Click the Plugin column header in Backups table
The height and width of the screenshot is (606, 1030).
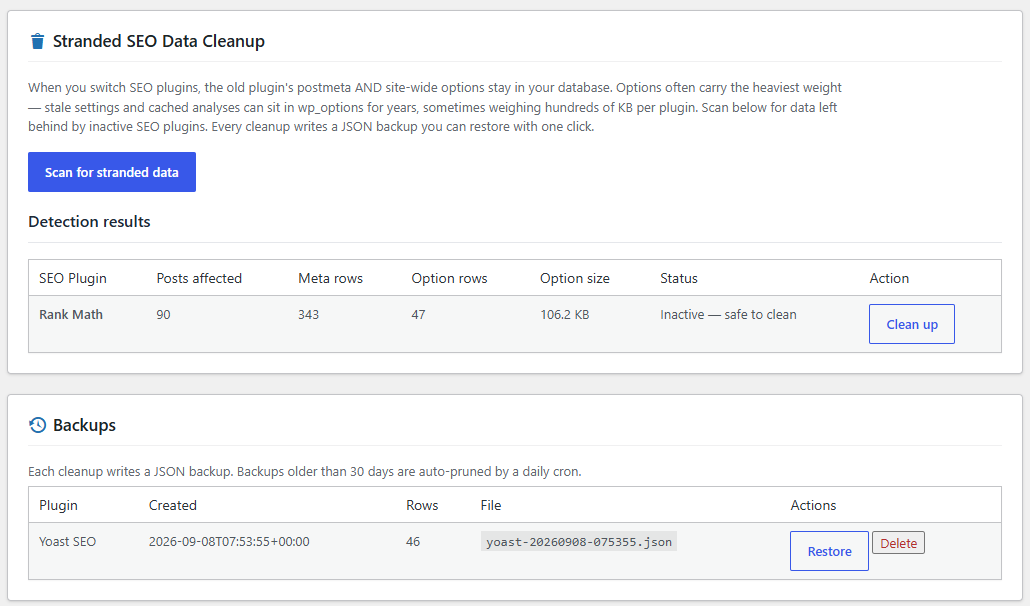click(58, 506)
